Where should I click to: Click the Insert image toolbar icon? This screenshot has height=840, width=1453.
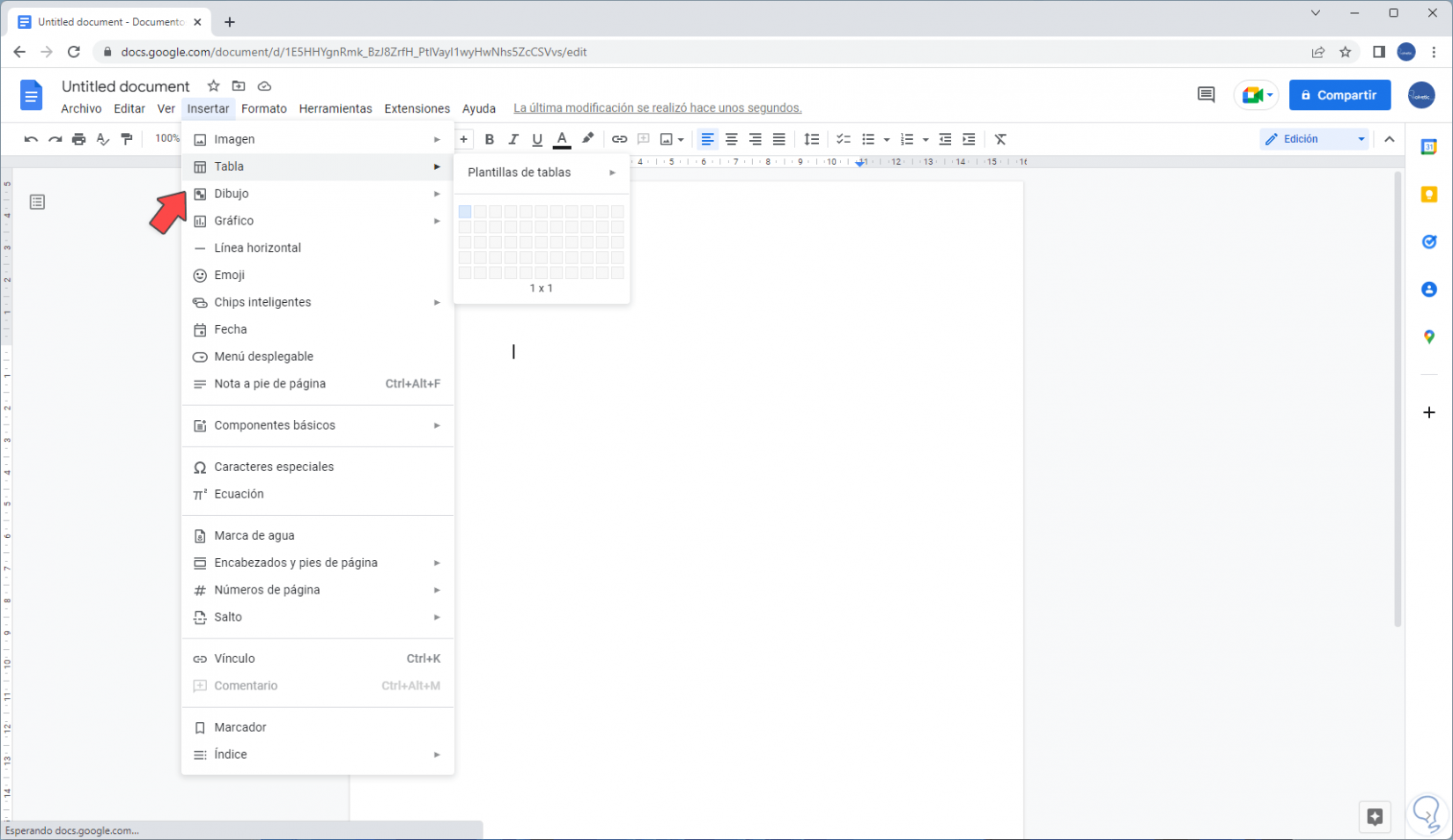pos(667,139)
